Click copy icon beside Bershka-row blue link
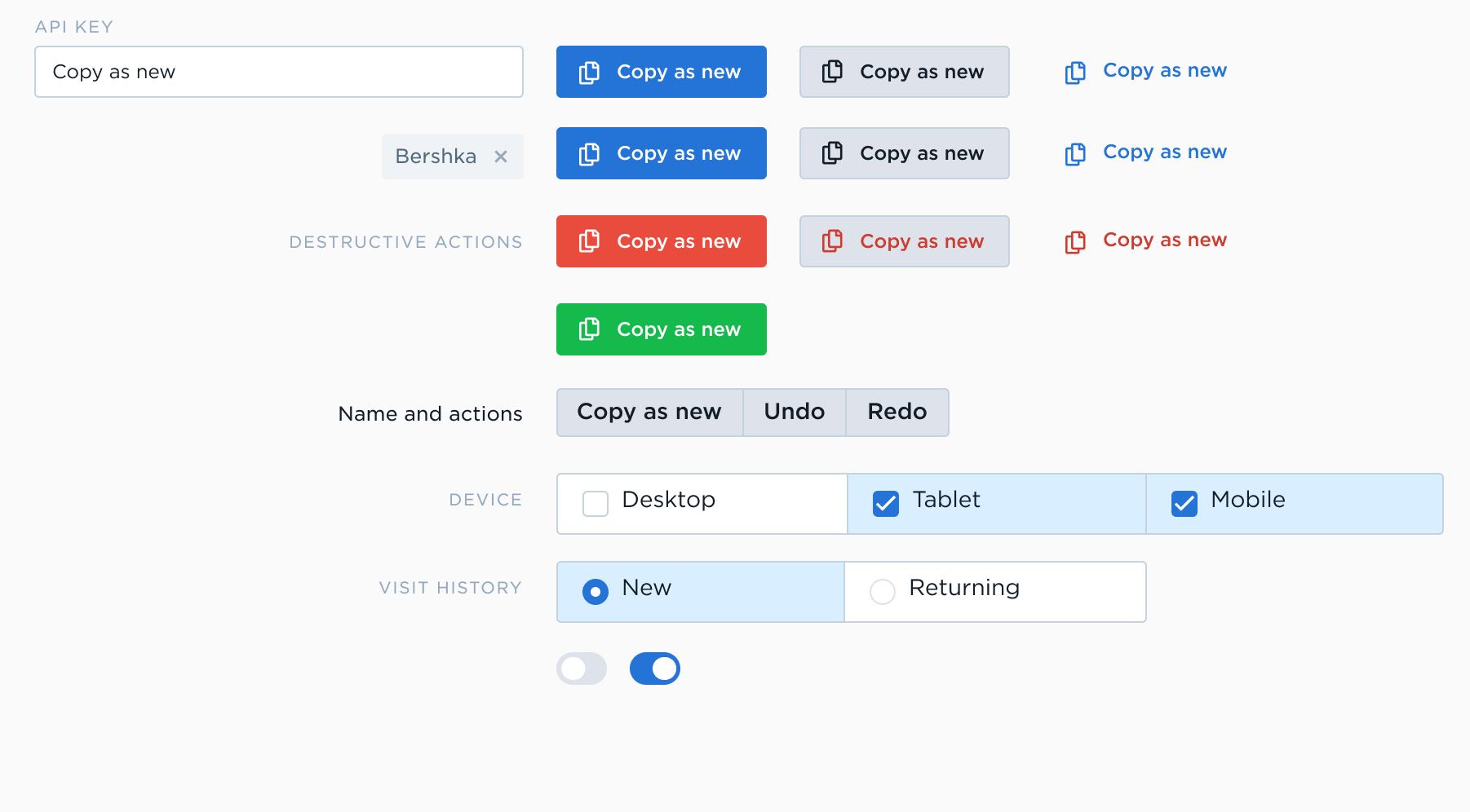Image resolution: width=1470 pixels, height=812 pixels. click(1075, 154)
